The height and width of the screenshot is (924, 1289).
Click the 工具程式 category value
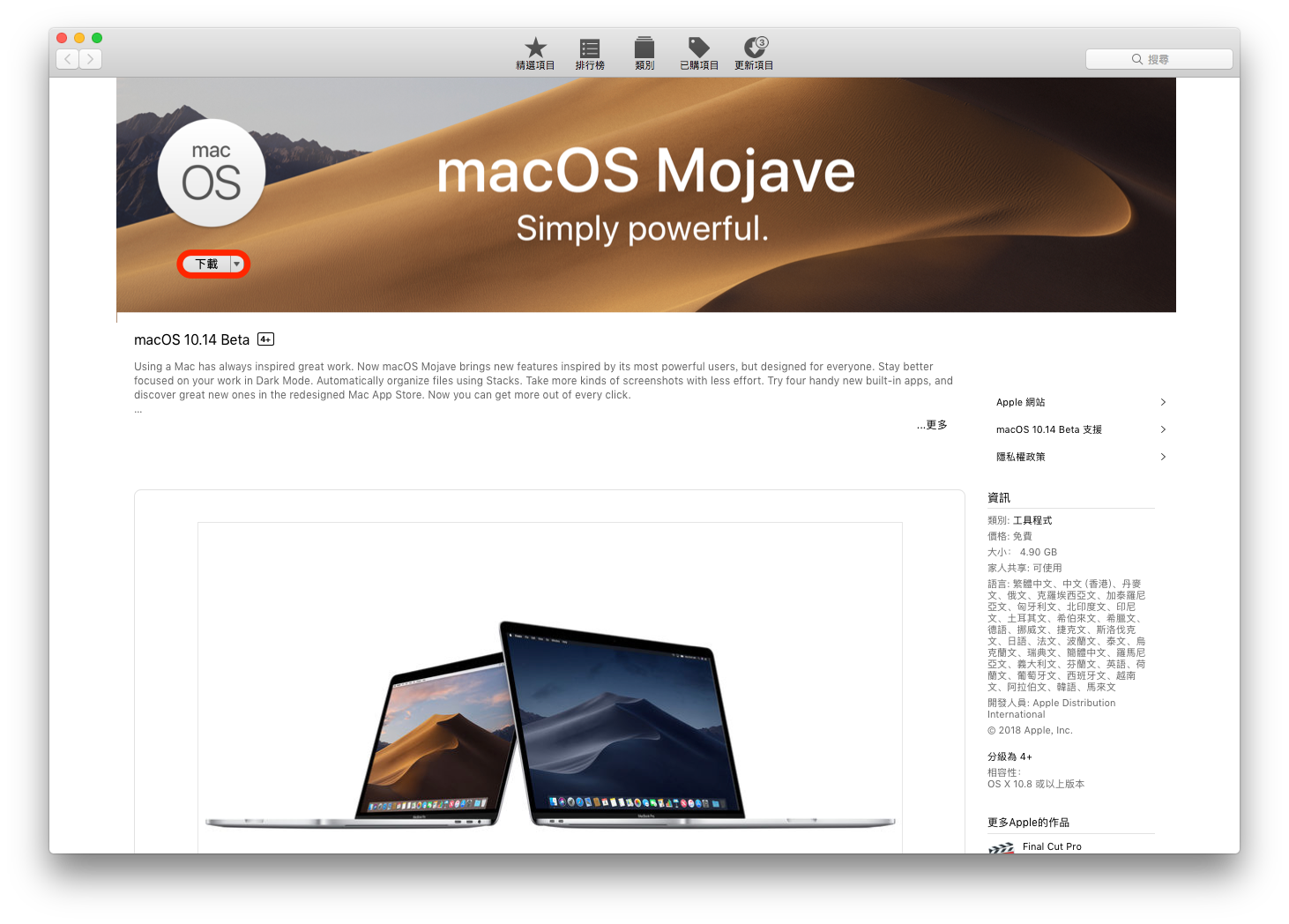click(1032, 520)
